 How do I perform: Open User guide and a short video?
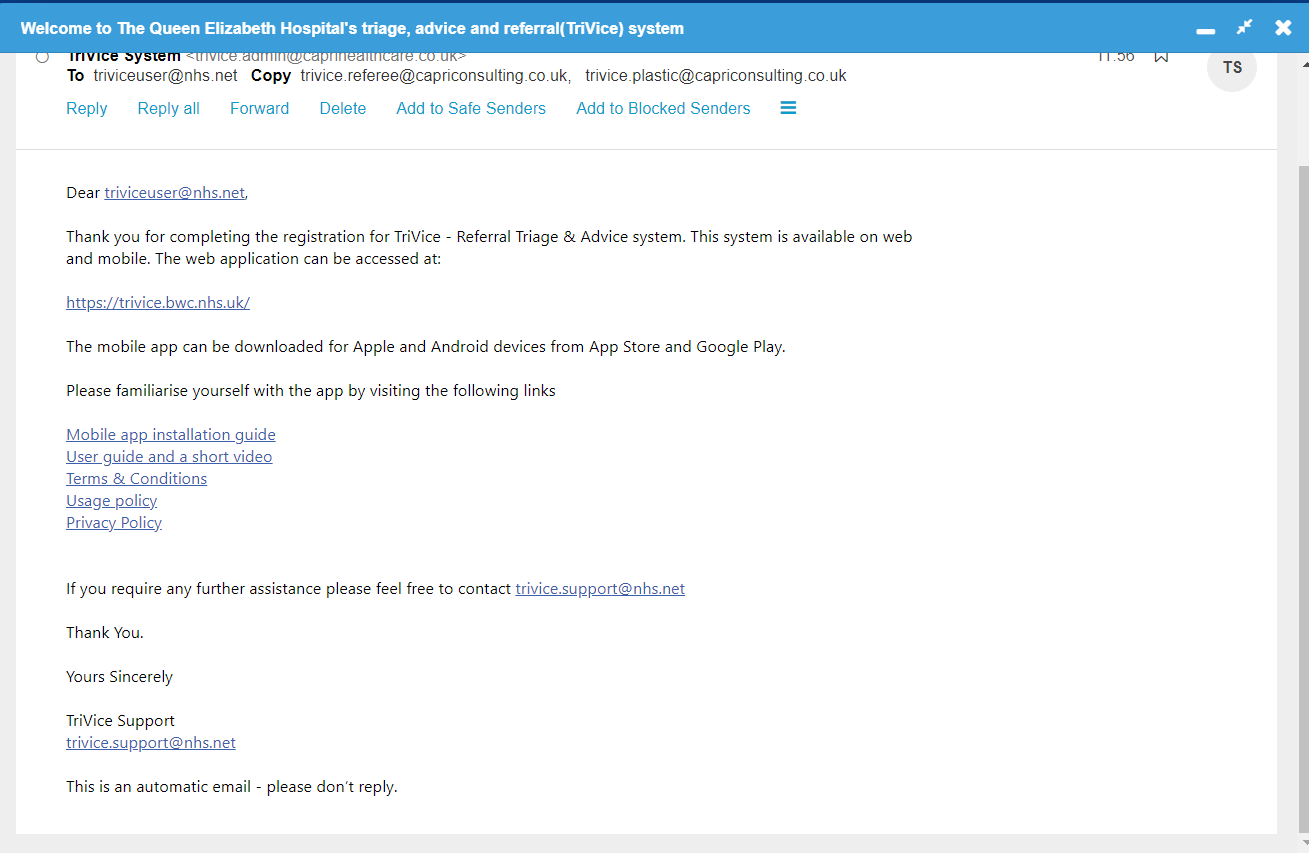169,457
